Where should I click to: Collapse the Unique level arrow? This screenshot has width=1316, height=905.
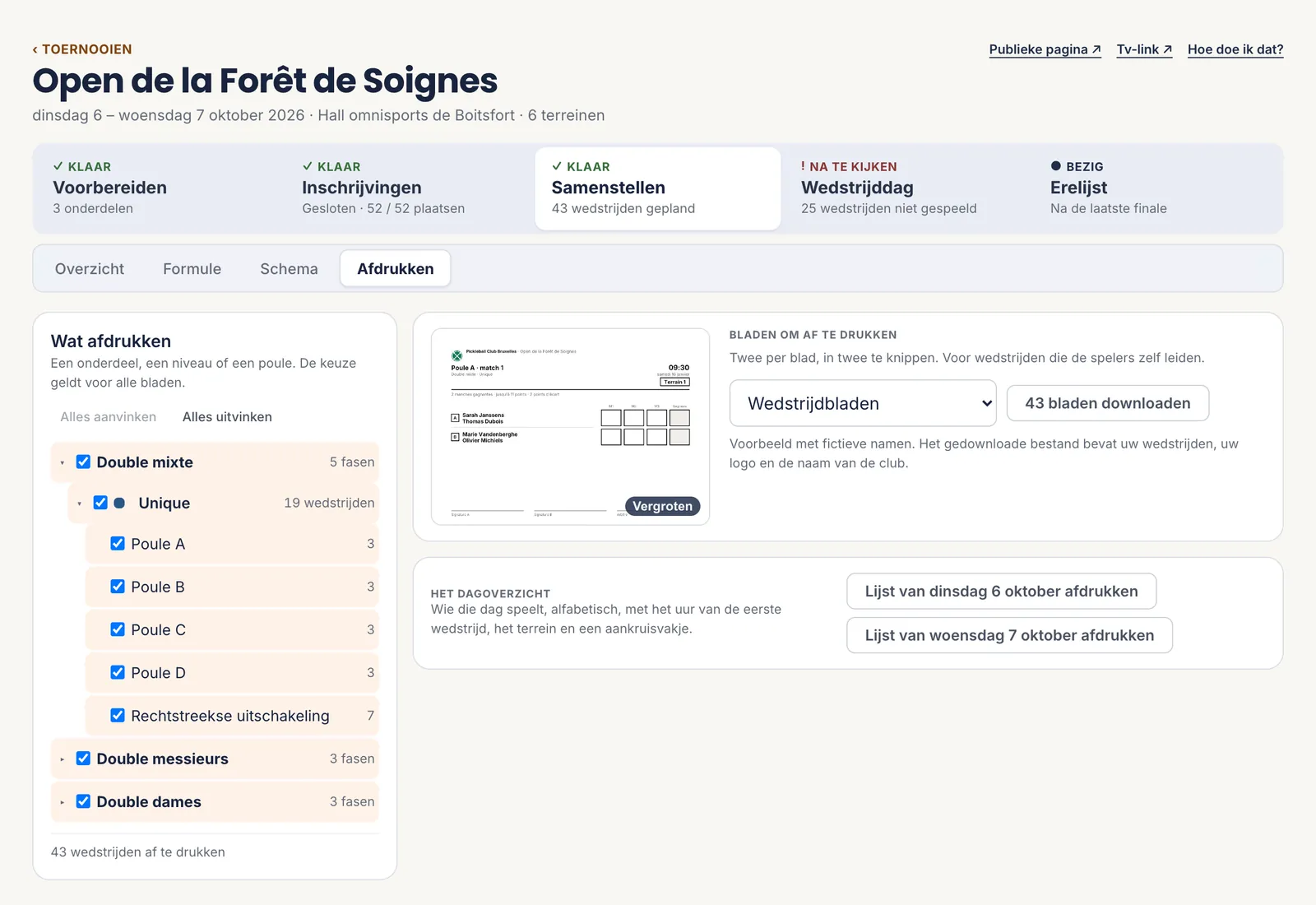80,504
